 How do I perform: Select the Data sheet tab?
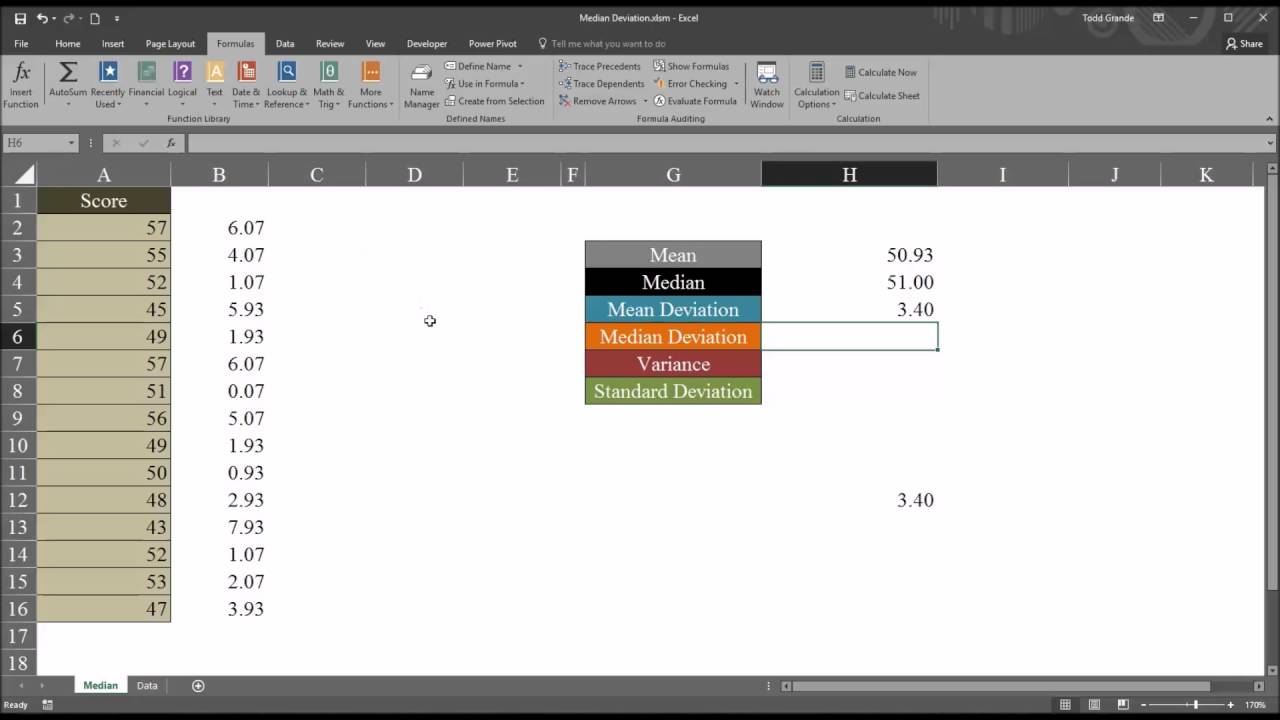[x=147, y=686]
